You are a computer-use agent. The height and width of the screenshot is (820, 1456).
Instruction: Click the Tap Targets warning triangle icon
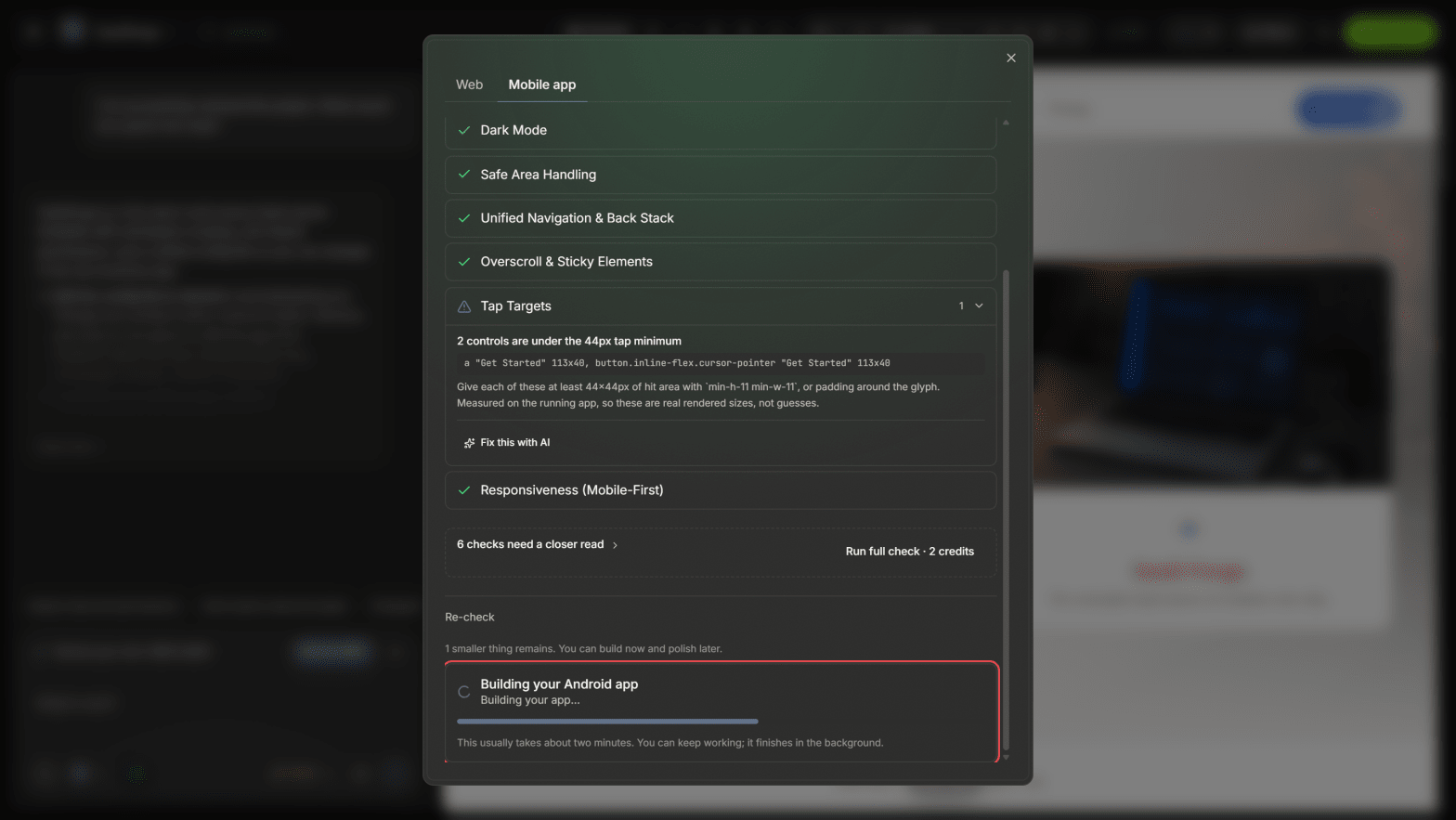(464, 306)
